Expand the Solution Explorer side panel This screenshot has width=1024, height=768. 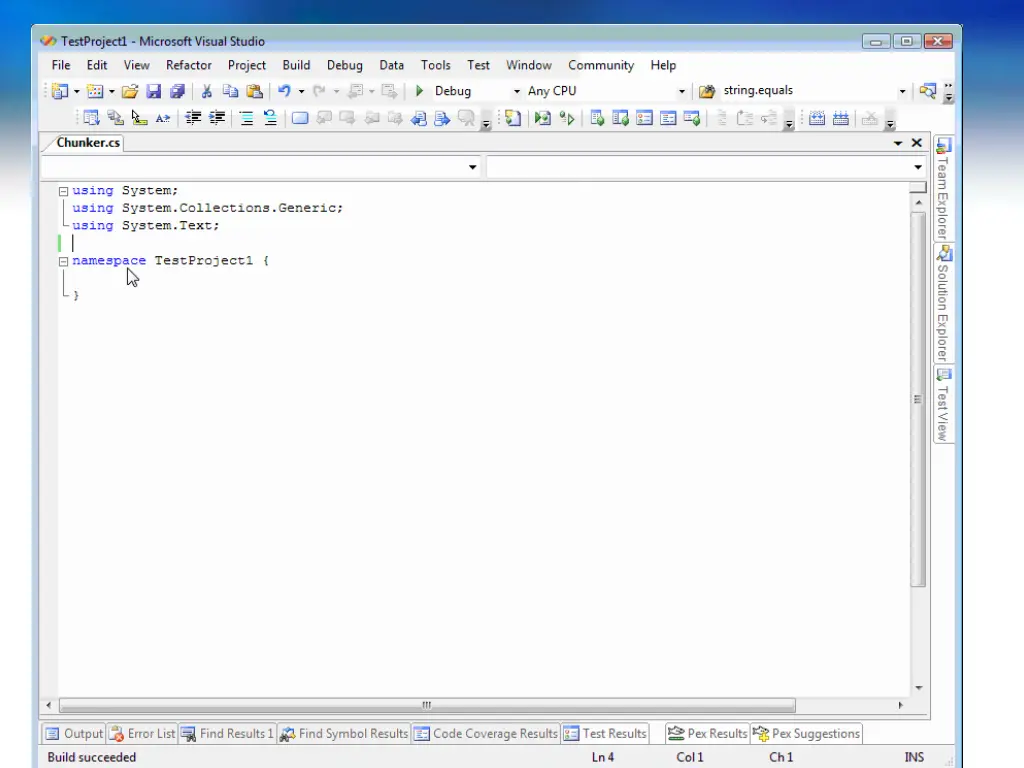(944, 303)
